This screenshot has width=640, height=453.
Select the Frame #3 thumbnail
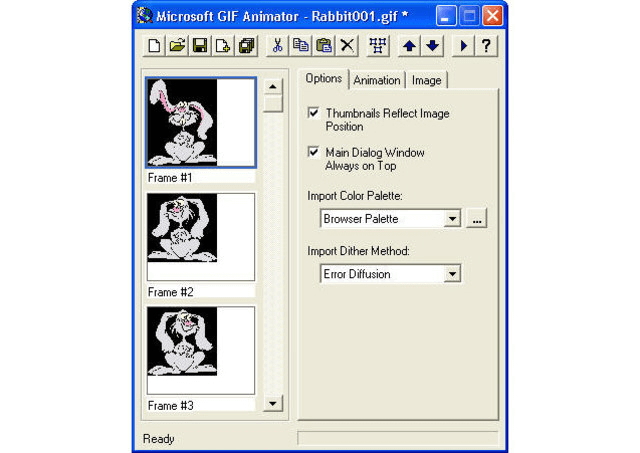[x=201, y=351]
